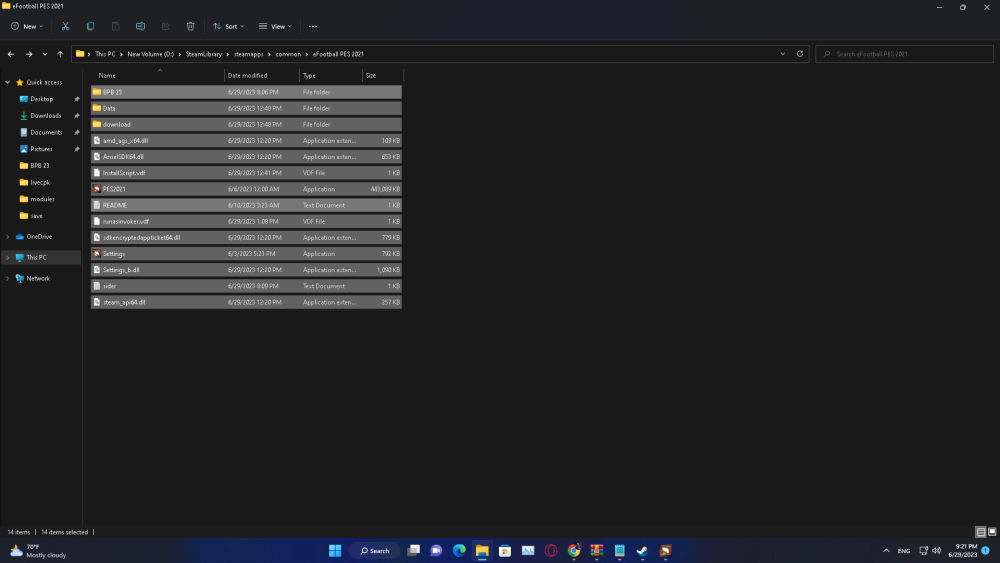This screenshot has height=563, width=1000.
Task: Select the PES2021 application file
Action: [114, 189]
